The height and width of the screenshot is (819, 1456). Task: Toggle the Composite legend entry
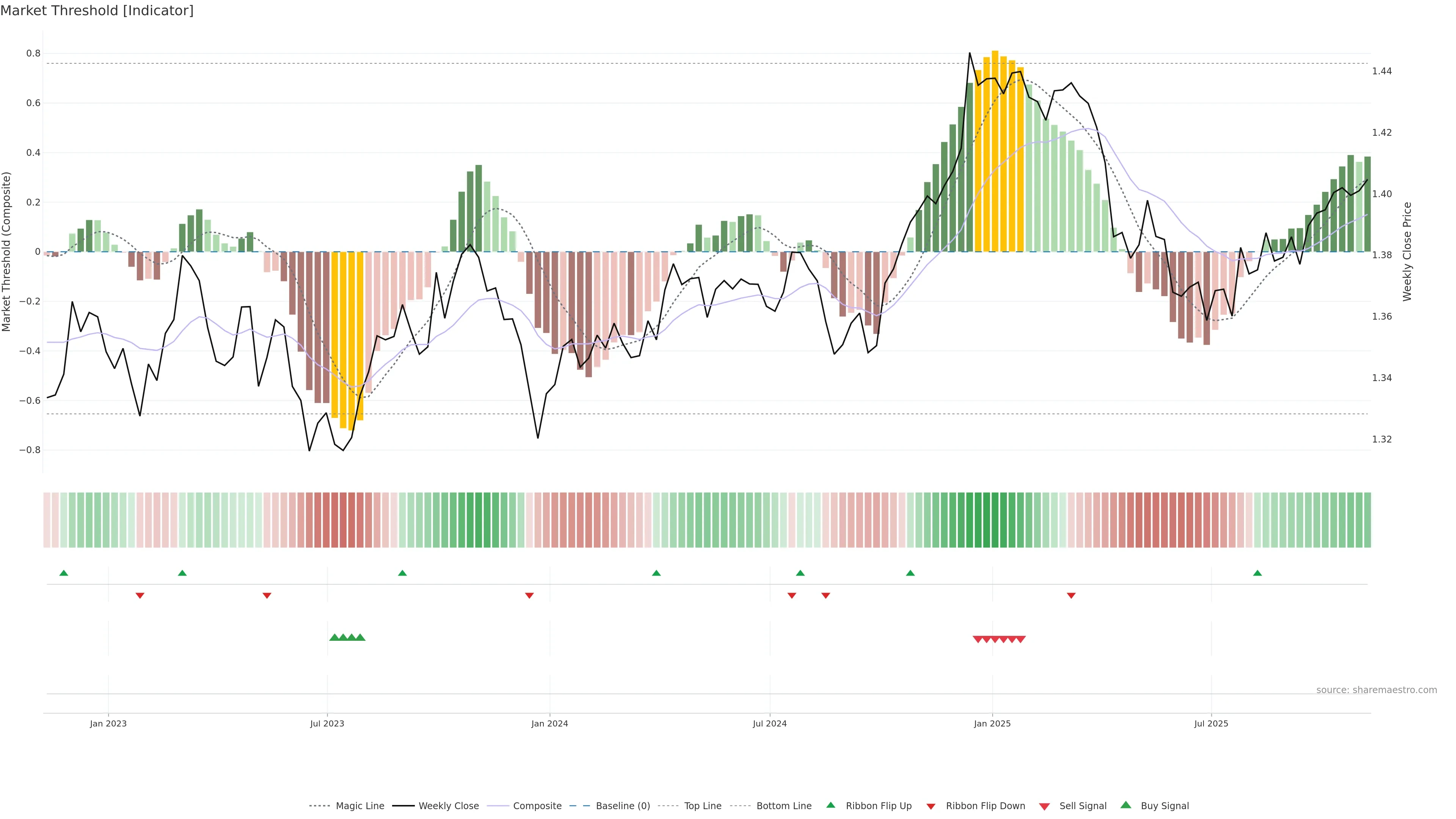point(537,806)
